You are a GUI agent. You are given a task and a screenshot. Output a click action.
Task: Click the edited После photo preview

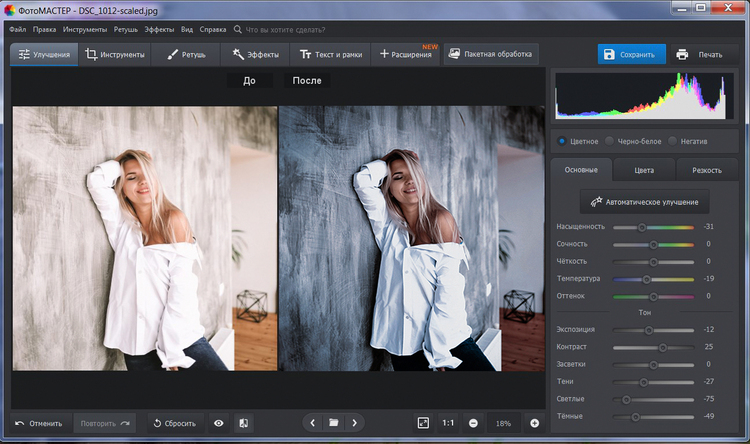[x=412, y=238]
